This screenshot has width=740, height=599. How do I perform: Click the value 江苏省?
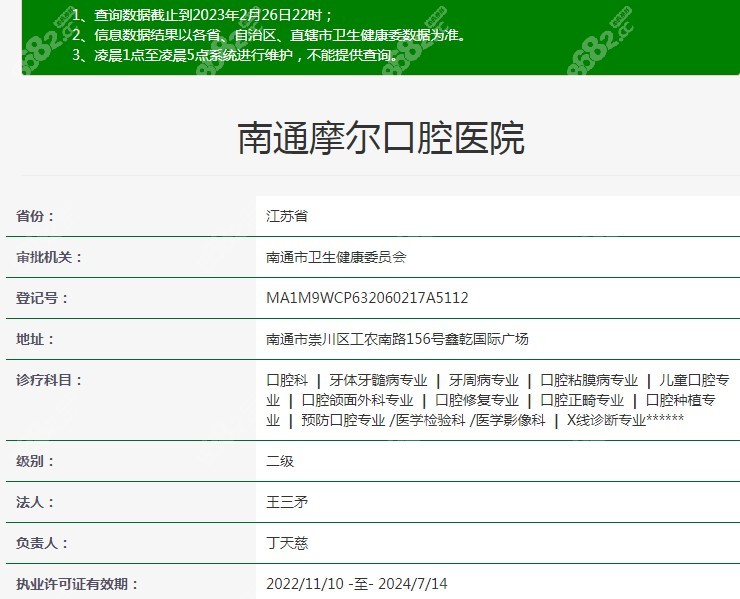(287, 216)
